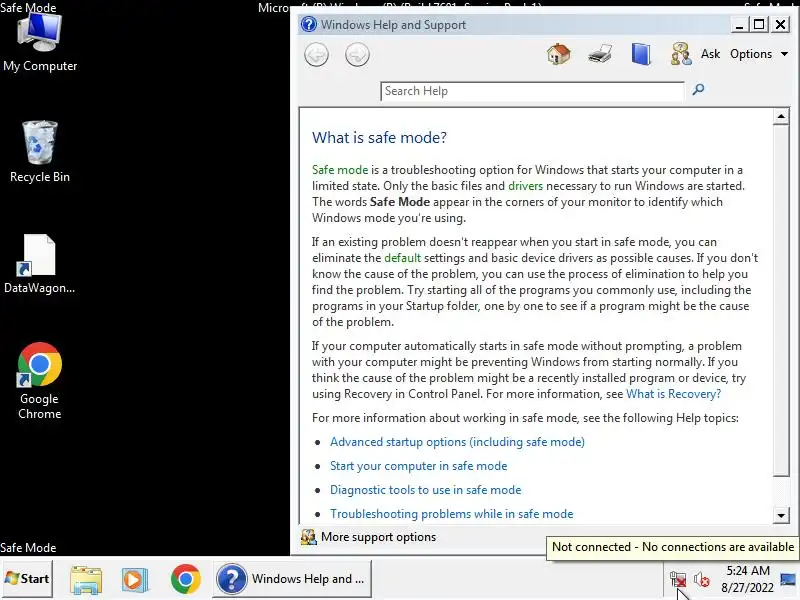Open 'Troubleshooting problems while in safe mode'
800x600 pixels.
tap(452, 514)
